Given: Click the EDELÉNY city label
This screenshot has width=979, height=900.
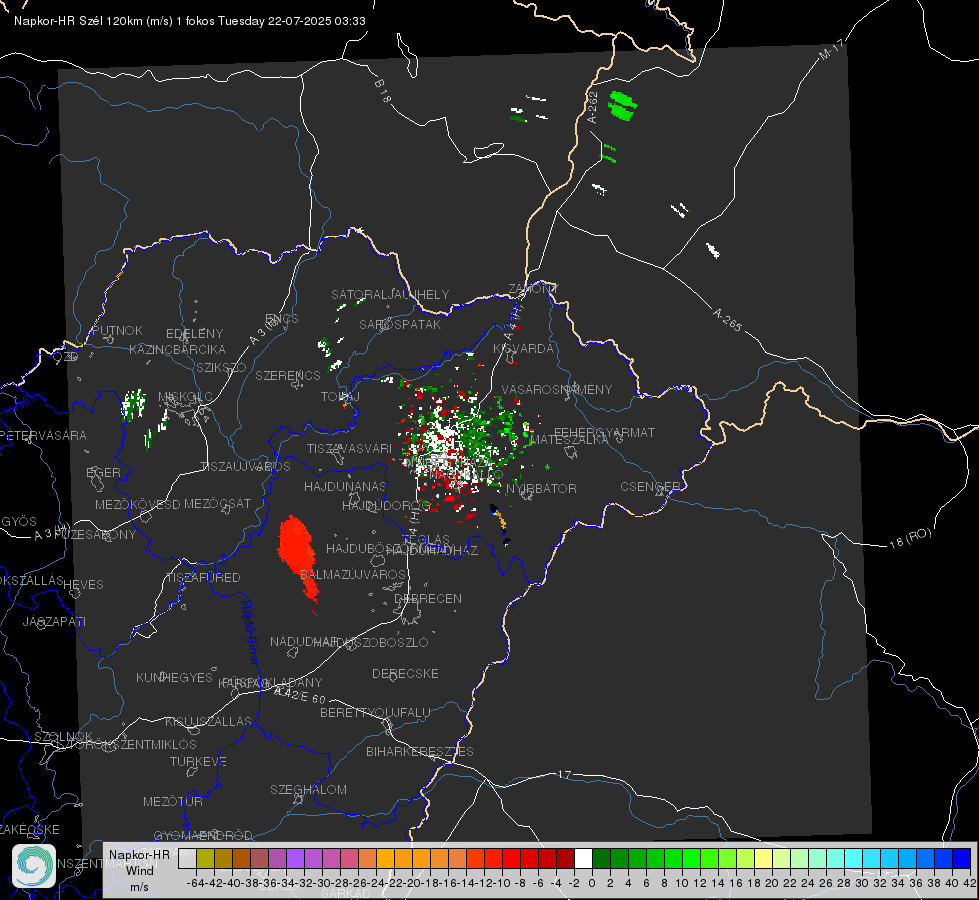Looking at the screenshot, I should (194, 334).
